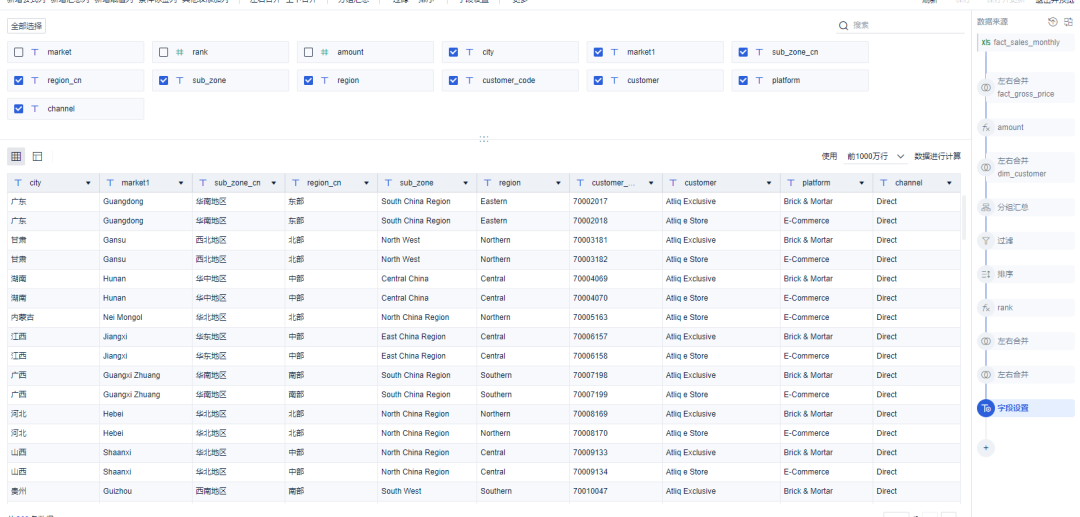Click the text type icon in sub_zone column header
The image size is (1080, 517).
[388, 183]
